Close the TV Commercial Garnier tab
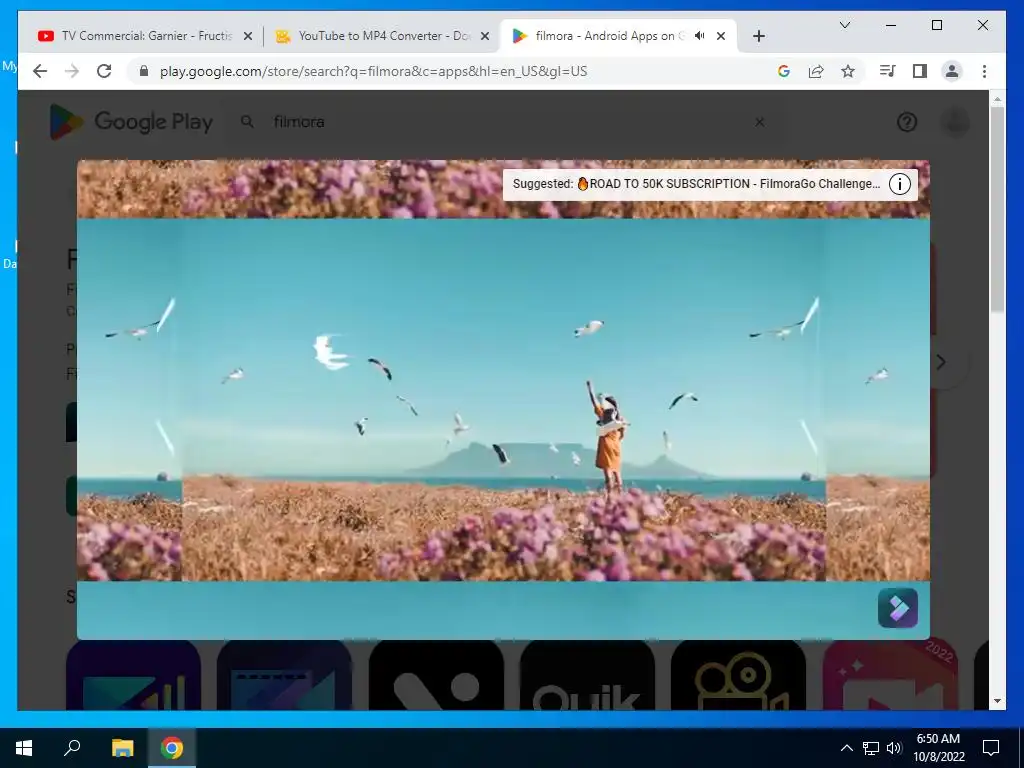 coord(248,37)
